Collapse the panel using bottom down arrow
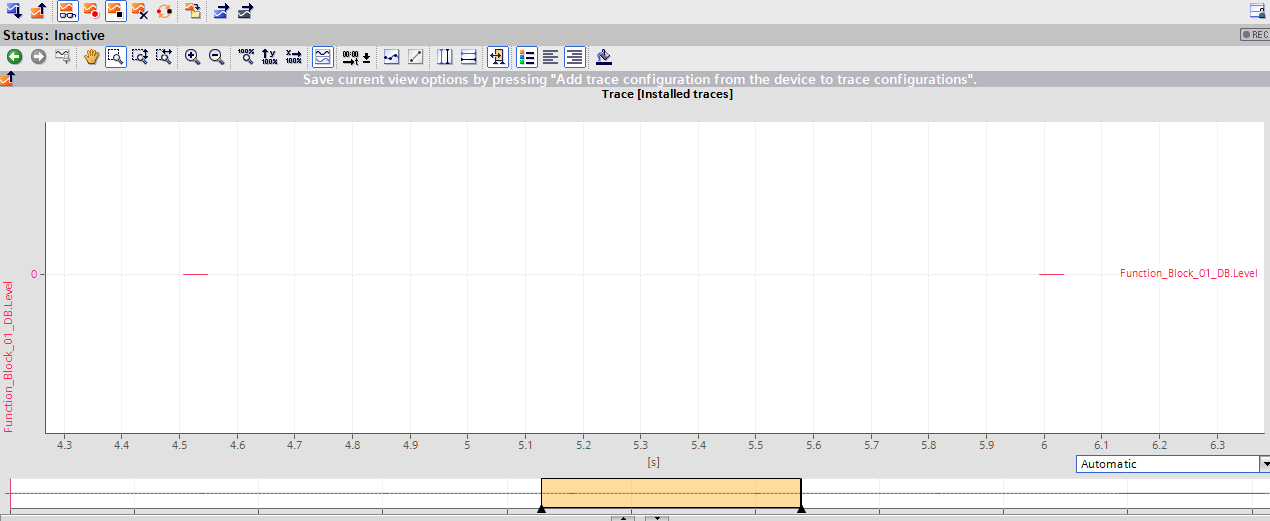The width and height of the screenshot is (1270, 521). [x=657, y=518]
